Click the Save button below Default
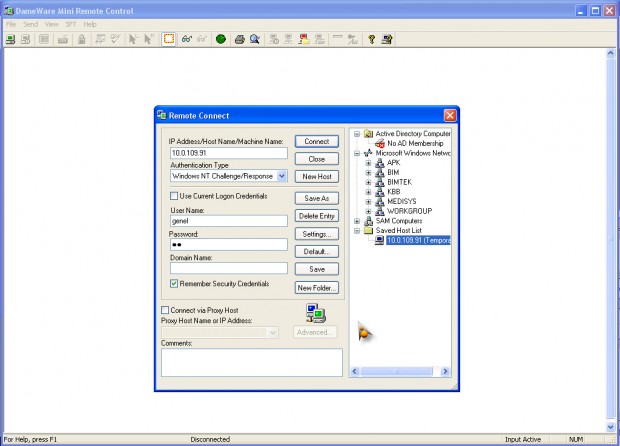Screen dimensions: 620x446 [x=317, y=269]
